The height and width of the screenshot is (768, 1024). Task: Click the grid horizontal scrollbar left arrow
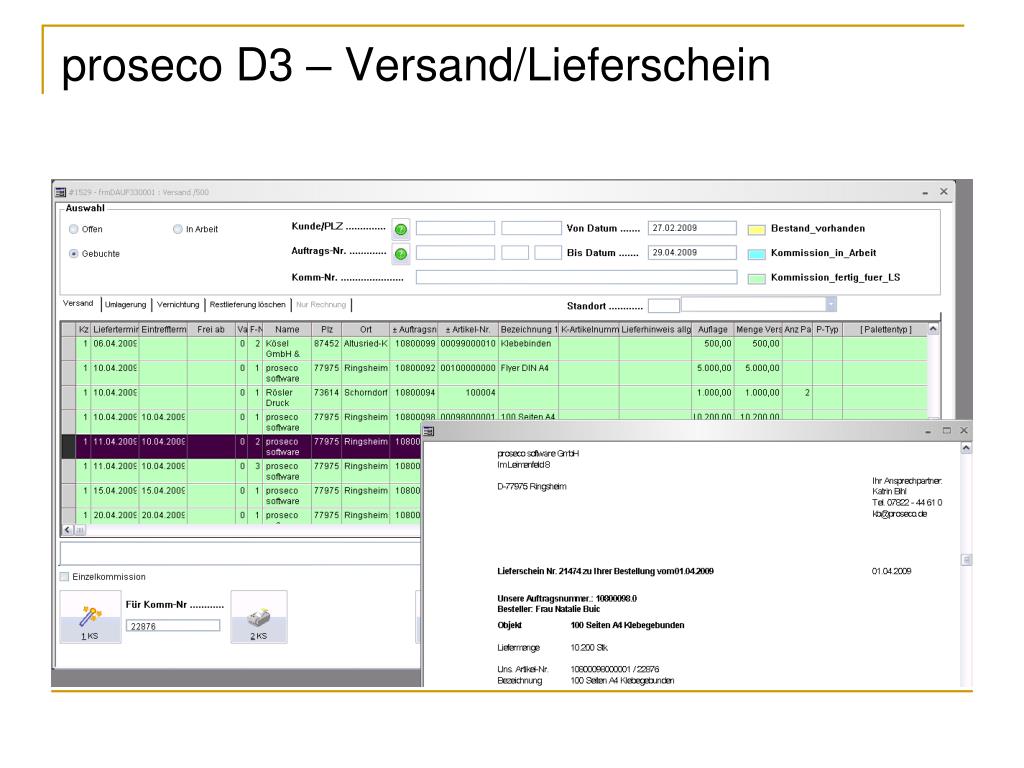(68, 530)
